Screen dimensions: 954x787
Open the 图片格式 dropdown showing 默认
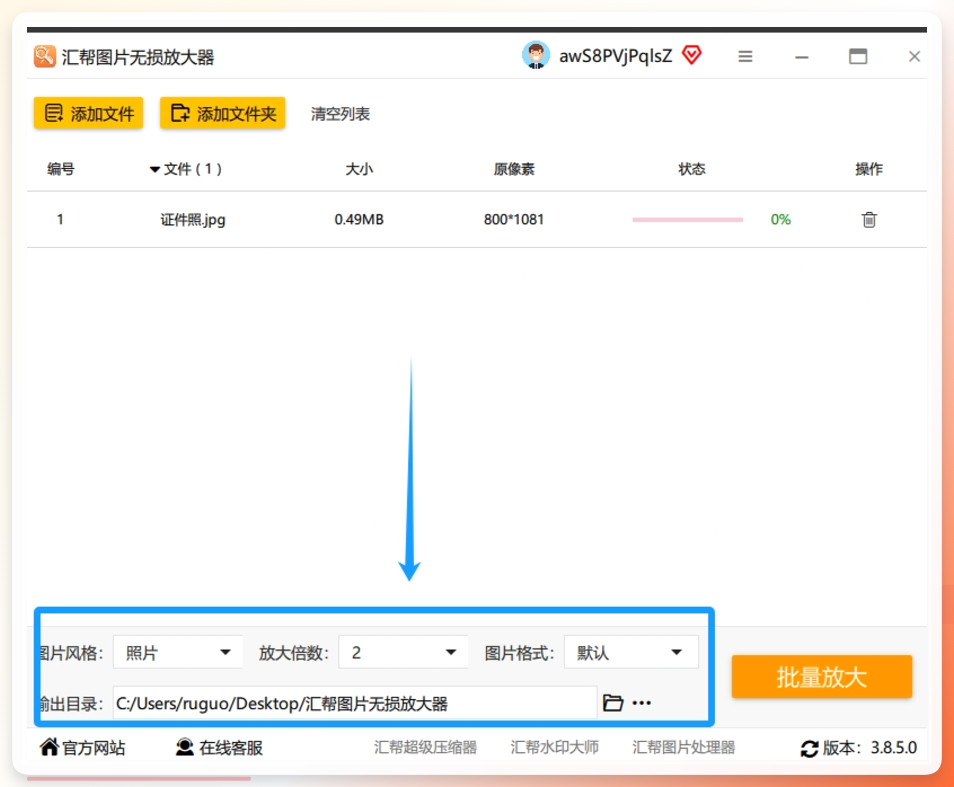[631, 653]
